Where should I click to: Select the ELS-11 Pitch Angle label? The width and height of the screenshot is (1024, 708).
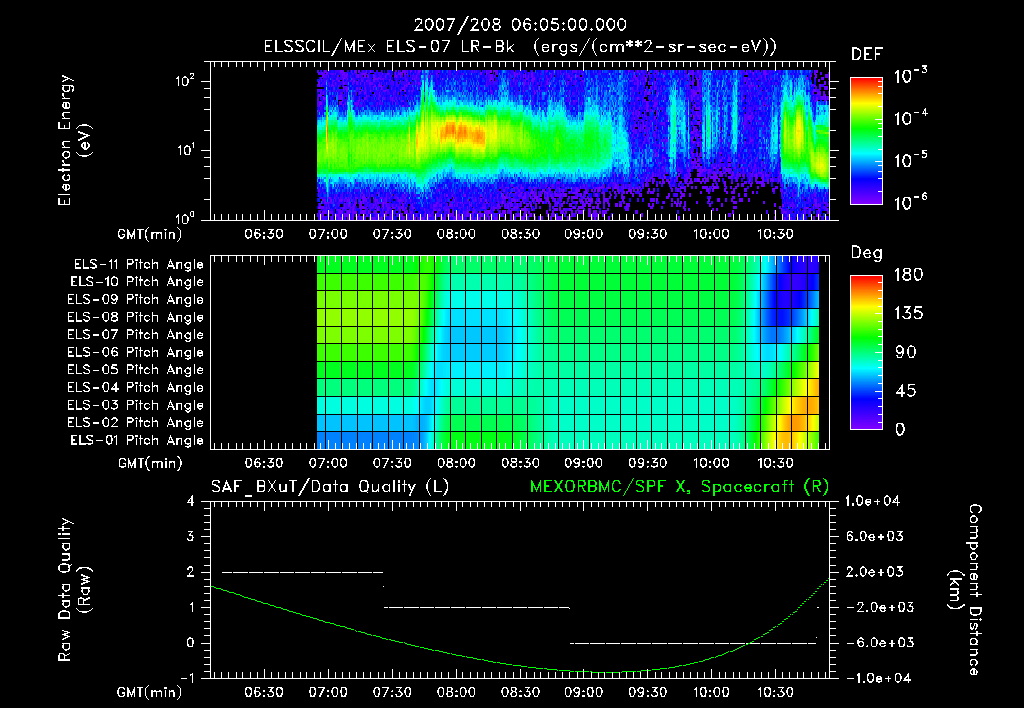pyautogui.click(x=138, y=265)
